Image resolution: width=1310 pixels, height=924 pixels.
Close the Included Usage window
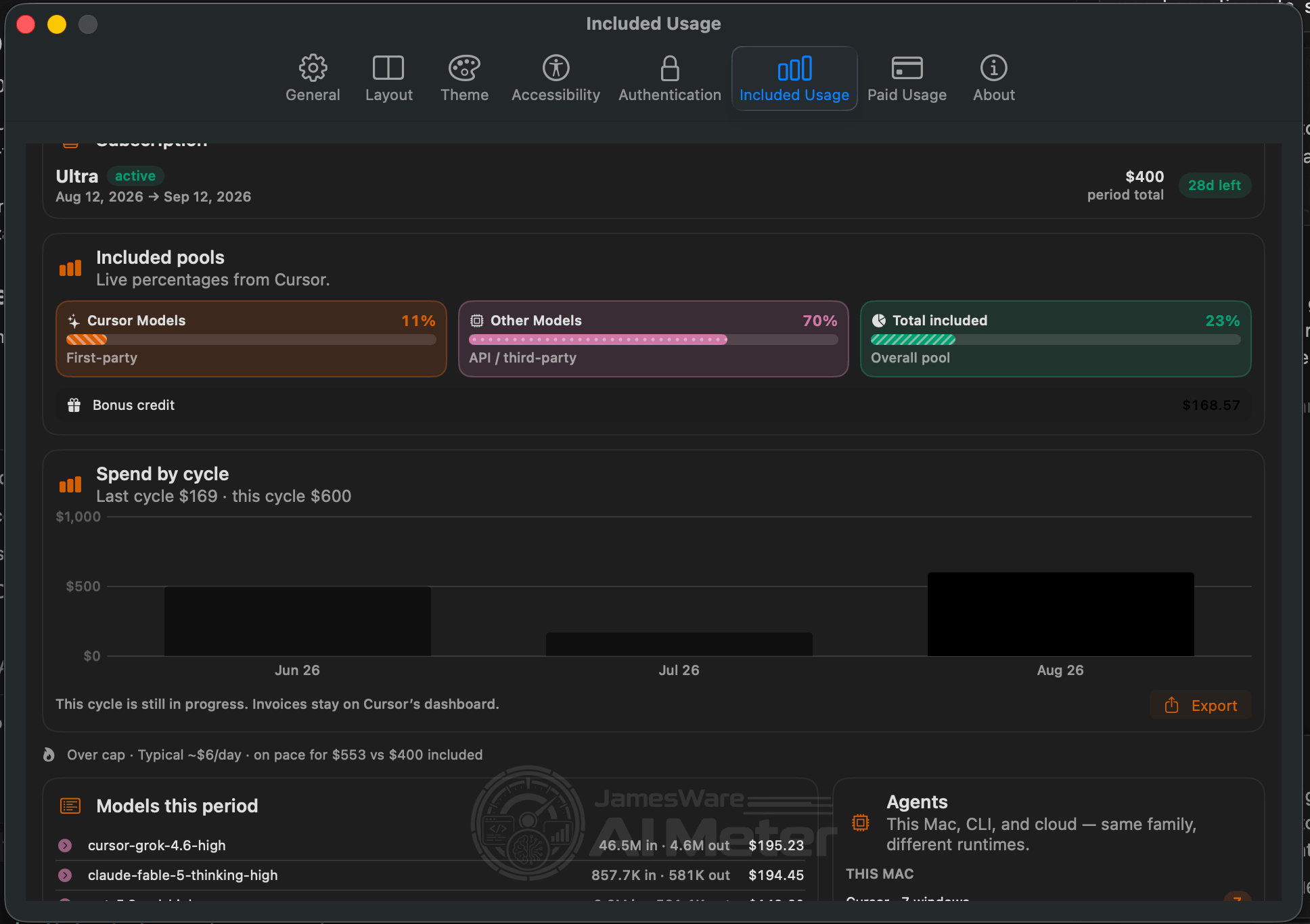[26, 24]
